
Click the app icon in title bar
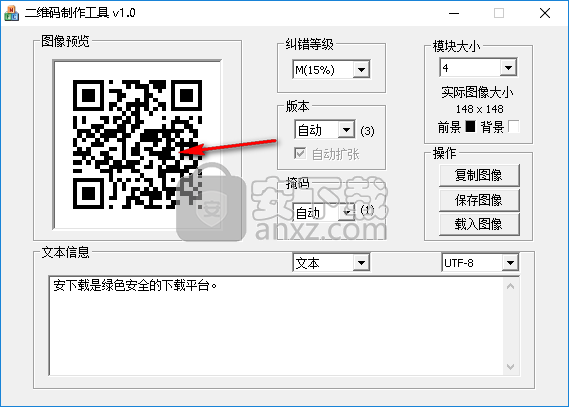[12, 13]
